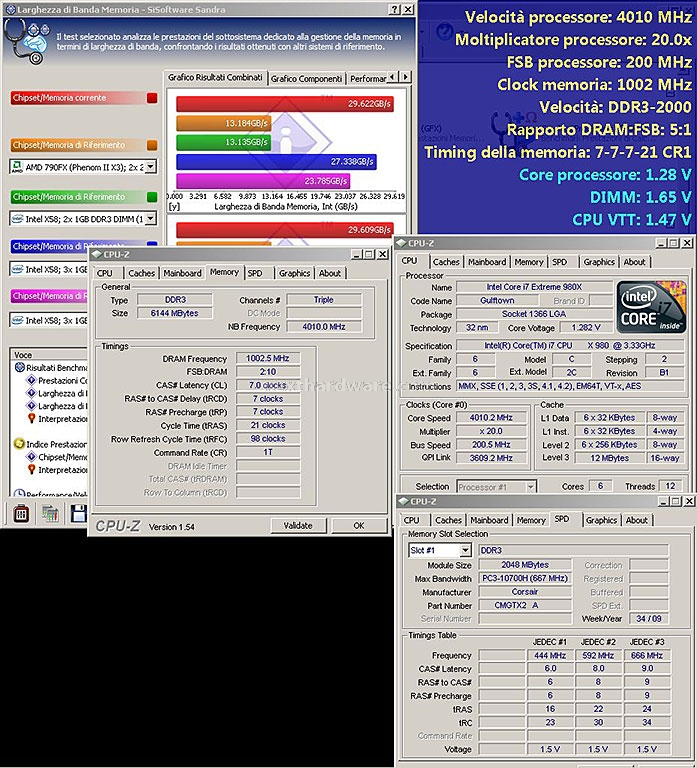Screen dimensions: 697x768
Task: Switch to the Grafico Risultati Combinati tab
Action: [215, 77]
